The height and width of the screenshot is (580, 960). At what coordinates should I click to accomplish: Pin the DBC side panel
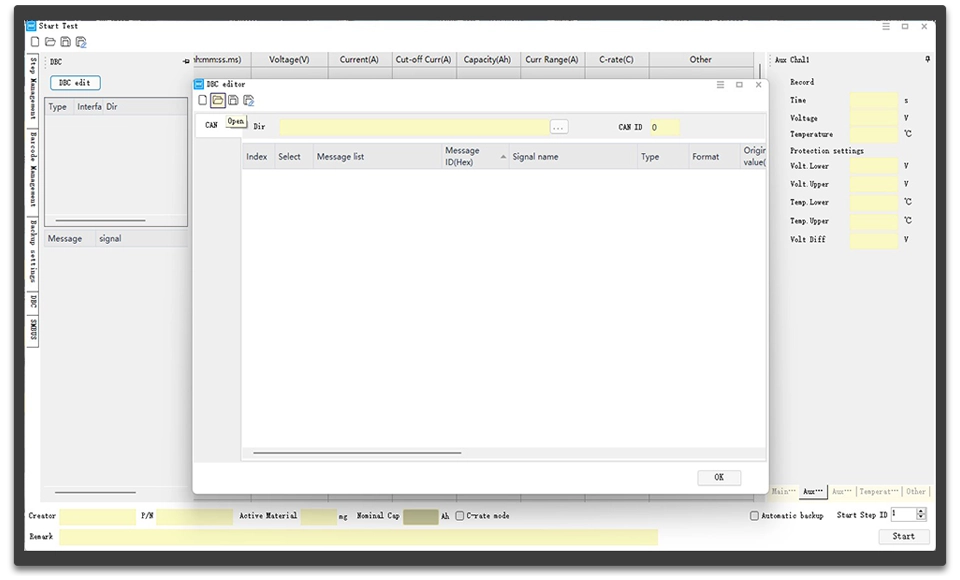186,61
